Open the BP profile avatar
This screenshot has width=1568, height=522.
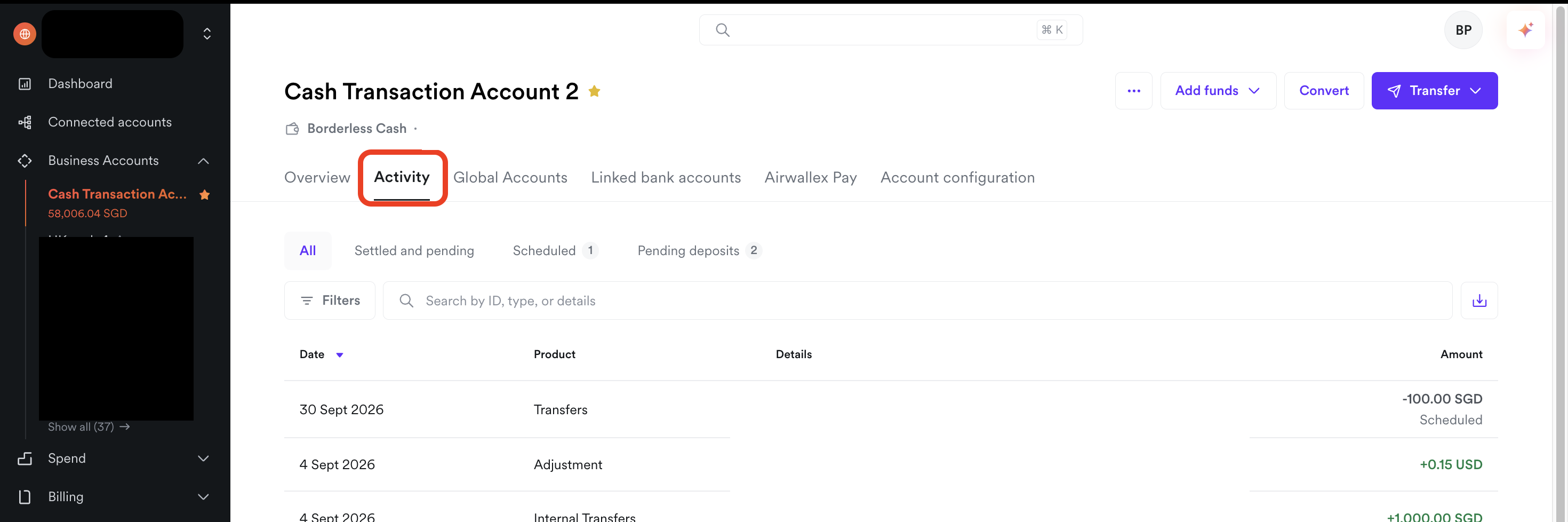pyautogui.click(x=1463, y=30)
